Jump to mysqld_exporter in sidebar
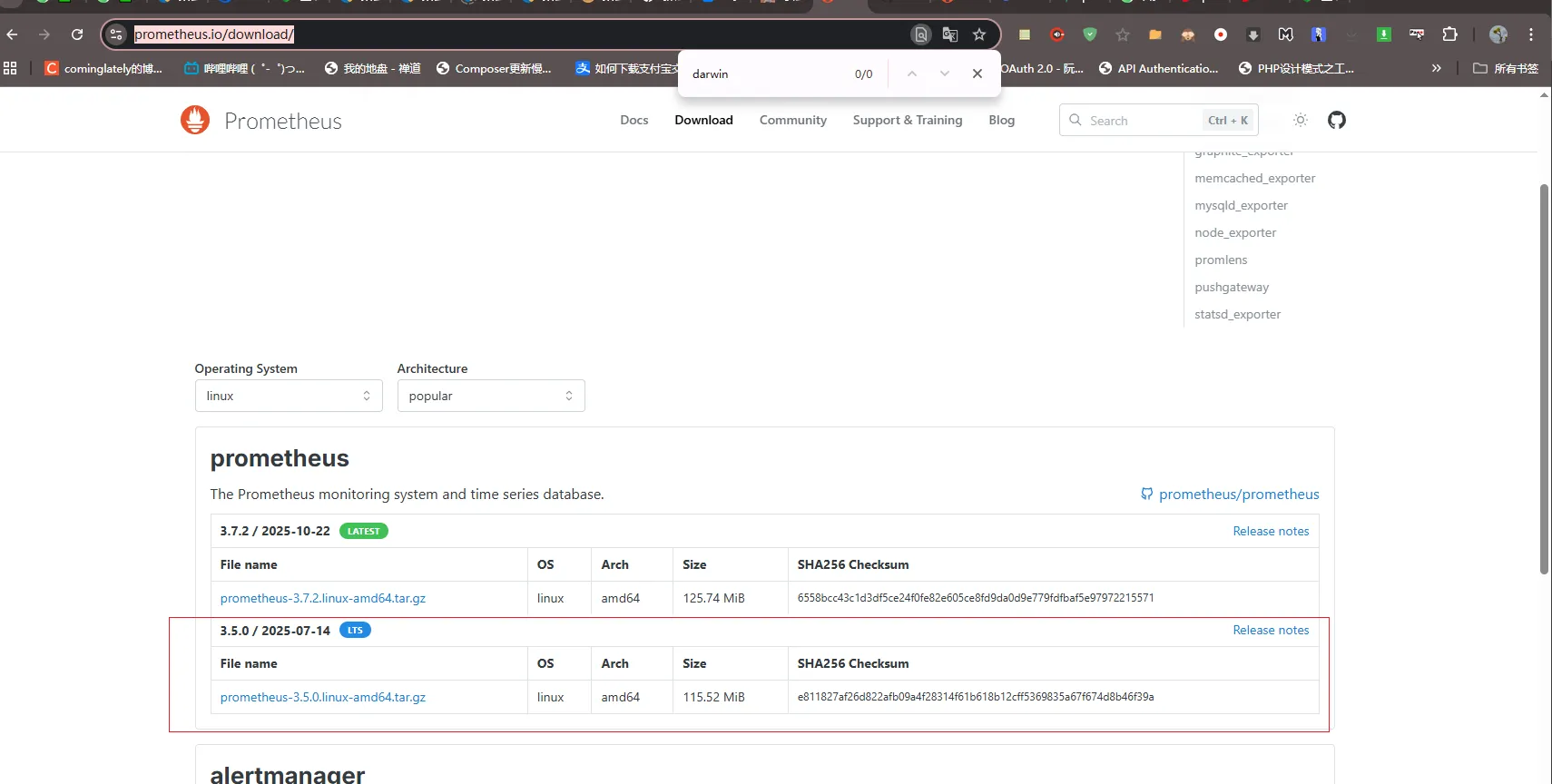 click(1242, 205)
